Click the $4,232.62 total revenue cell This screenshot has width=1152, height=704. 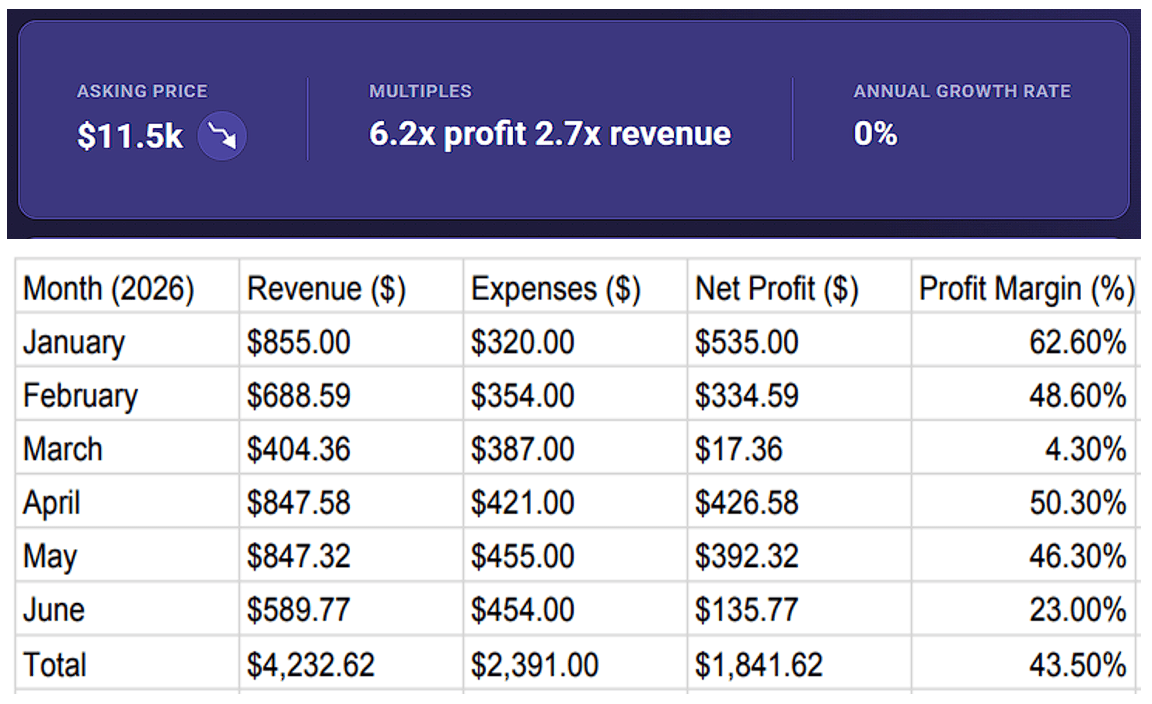tap(352, 664)
